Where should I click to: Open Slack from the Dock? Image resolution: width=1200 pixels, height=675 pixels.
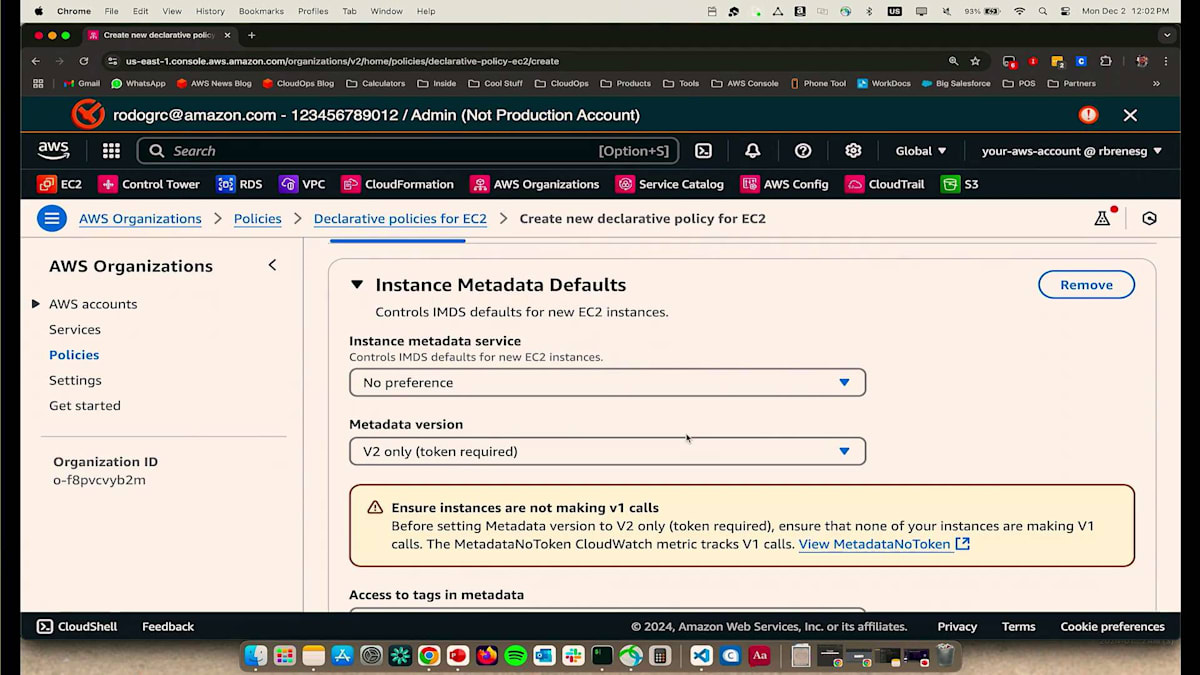pos(573,656)
